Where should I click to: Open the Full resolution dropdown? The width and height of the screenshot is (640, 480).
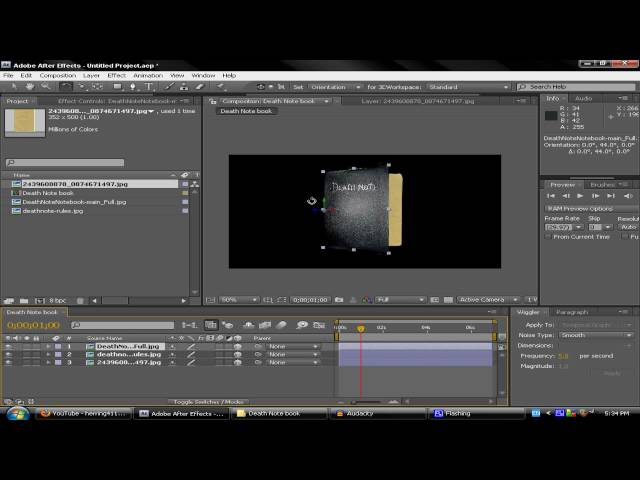point(400,300)
